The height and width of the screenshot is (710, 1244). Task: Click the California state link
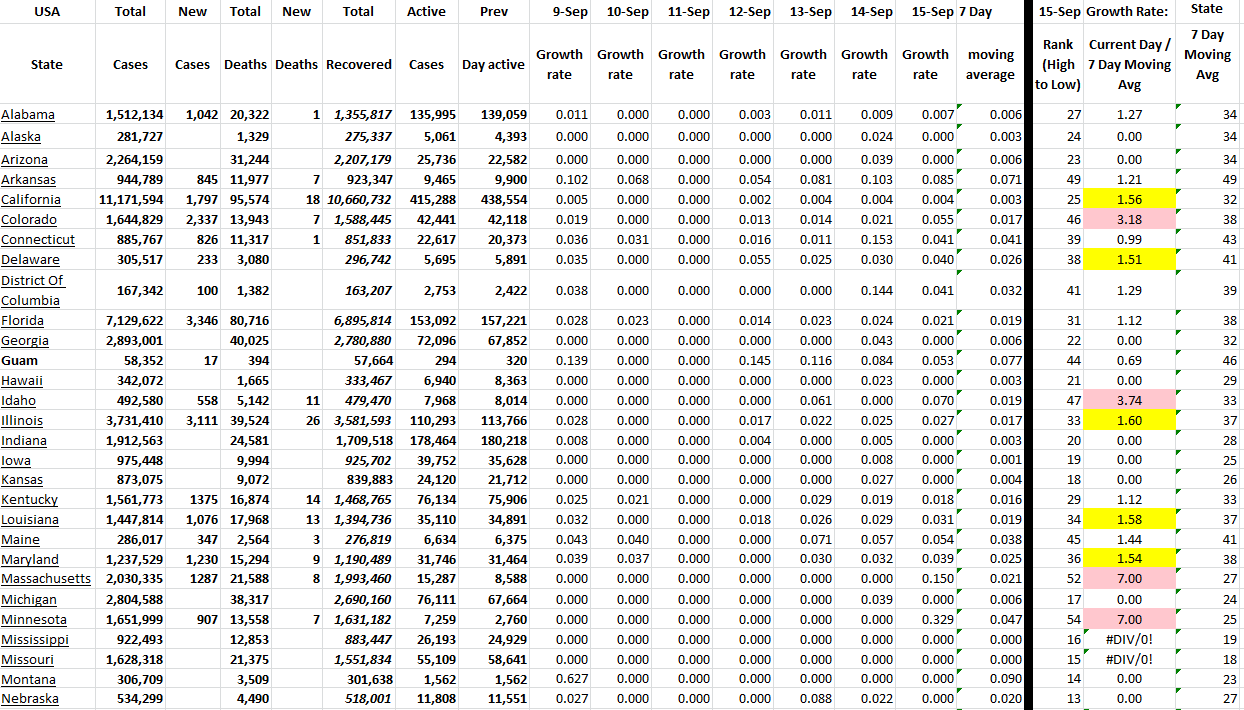pyautogui.click(x=31, y=199)
